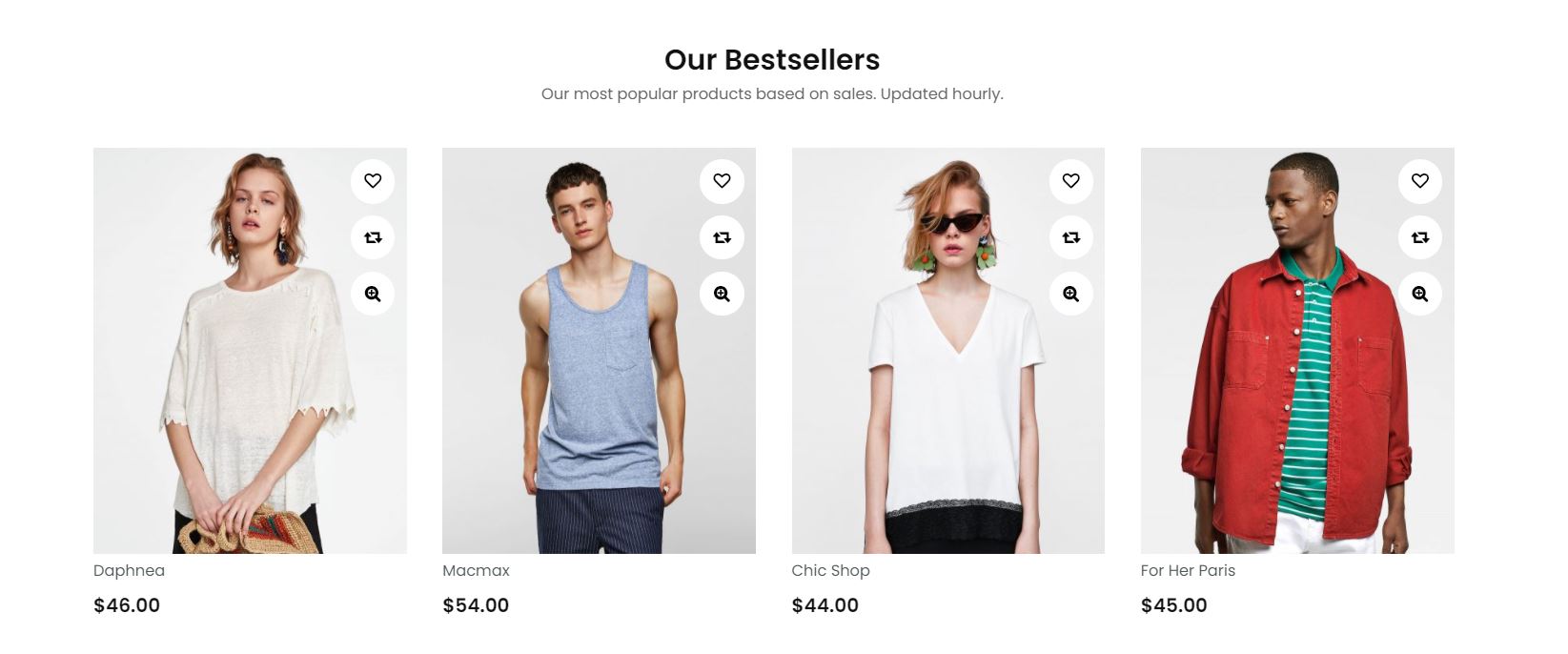Open quick view magnifier on Daphnea
Image resolution: width=1568 pixels, height=654 pixels.
tap(373, 294)
